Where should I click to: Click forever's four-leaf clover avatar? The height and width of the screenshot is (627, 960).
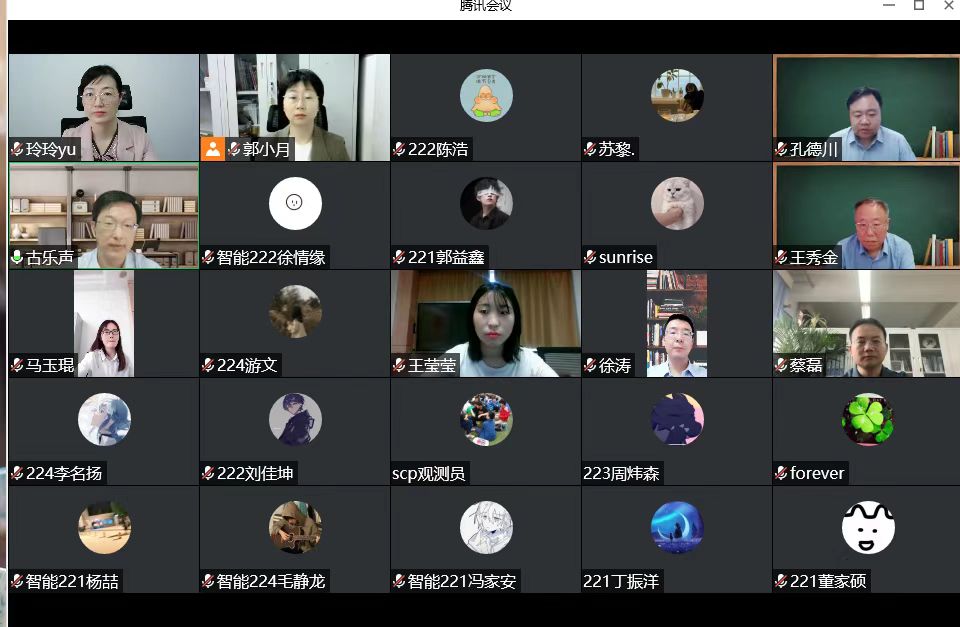(868, 419)
